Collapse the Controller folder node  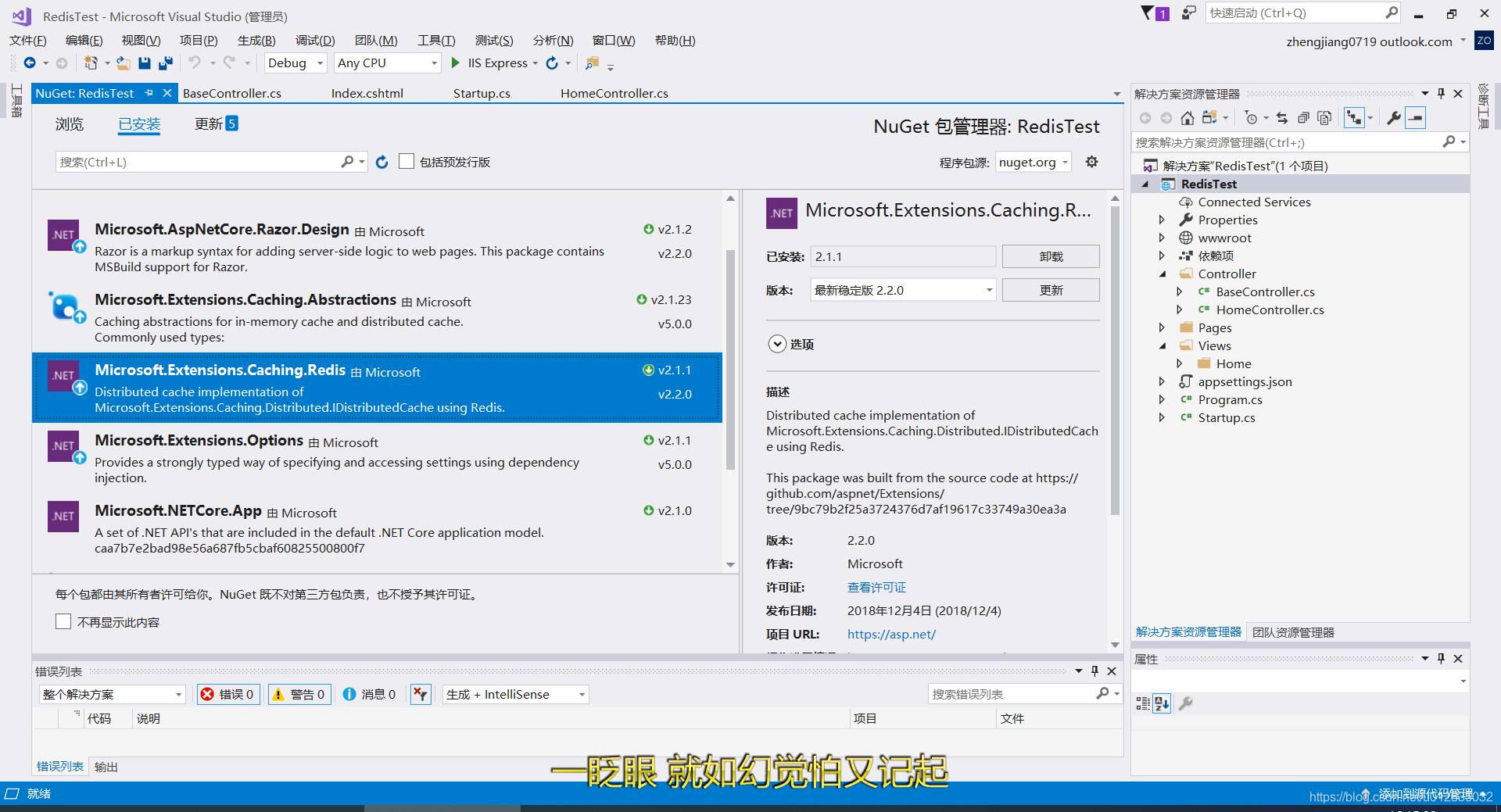[x=1162, y=274]
